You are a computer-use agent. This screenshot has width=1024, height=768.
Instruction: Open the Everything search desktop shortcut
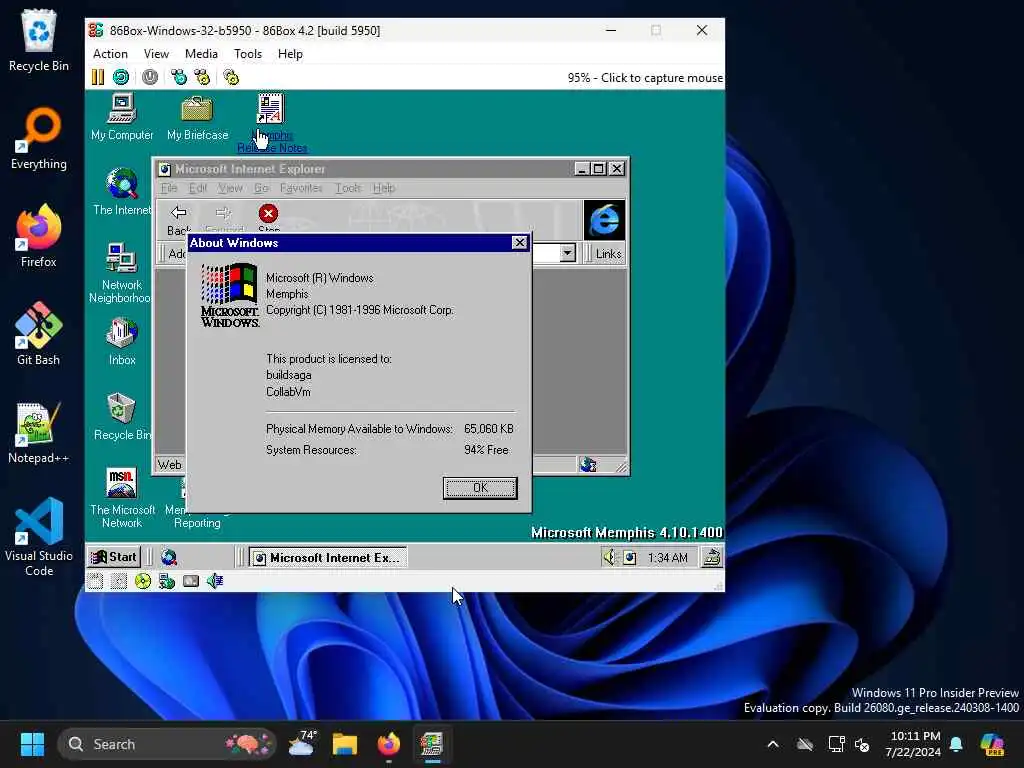point(39,138)
